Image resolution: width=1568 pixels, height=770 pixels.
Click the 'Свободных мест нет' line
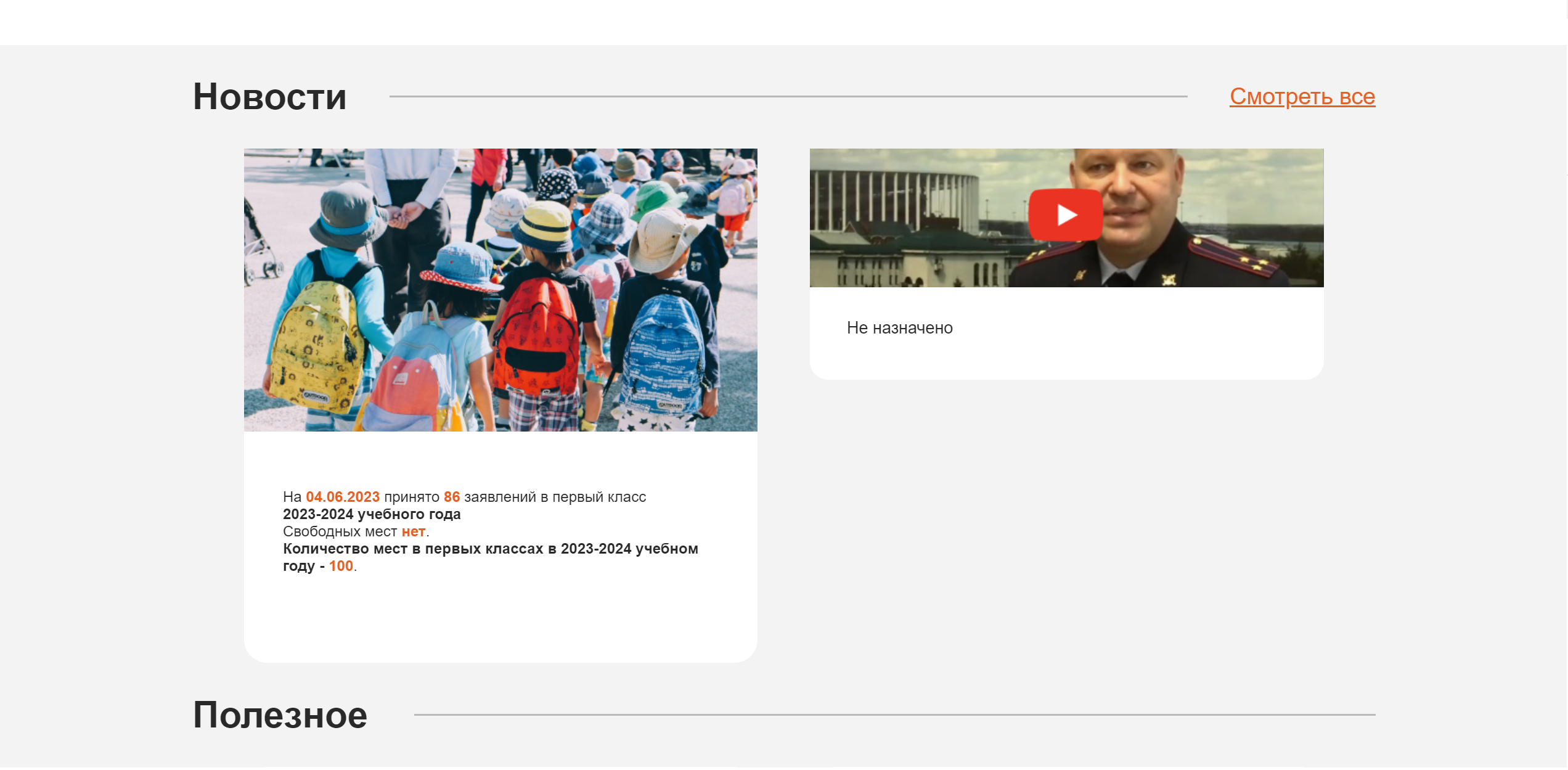click(x=356, y=531)
